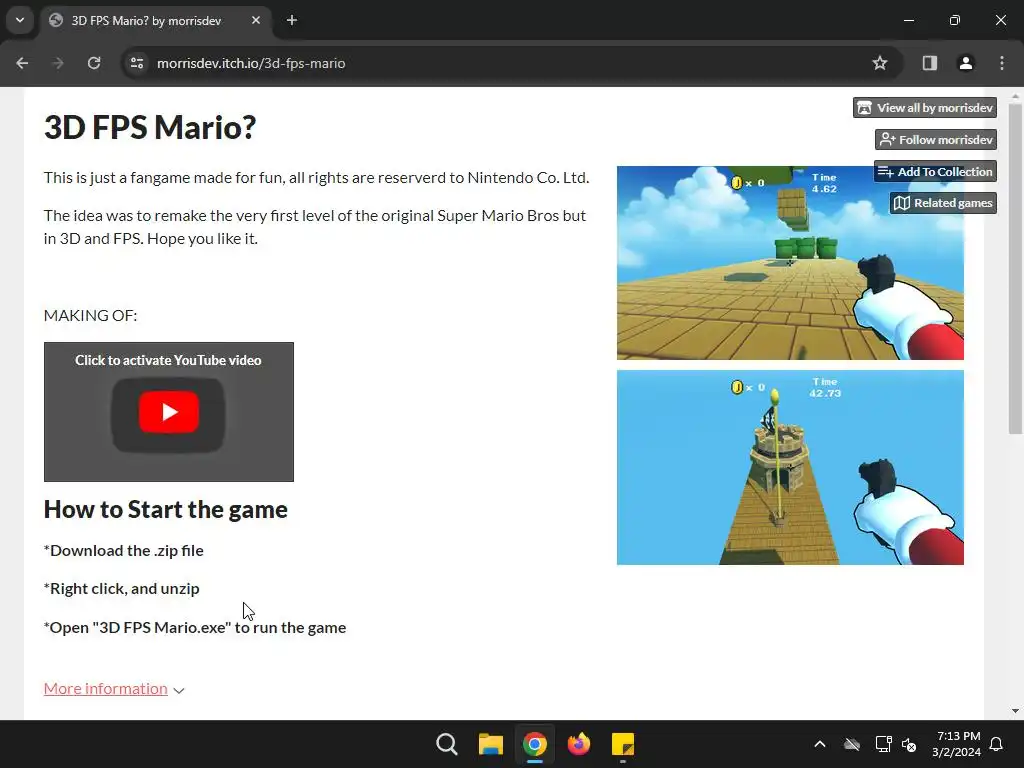Click the Open "3D FPS Mario.exe" instruction
1024x768 pixels.
[195, 628]
